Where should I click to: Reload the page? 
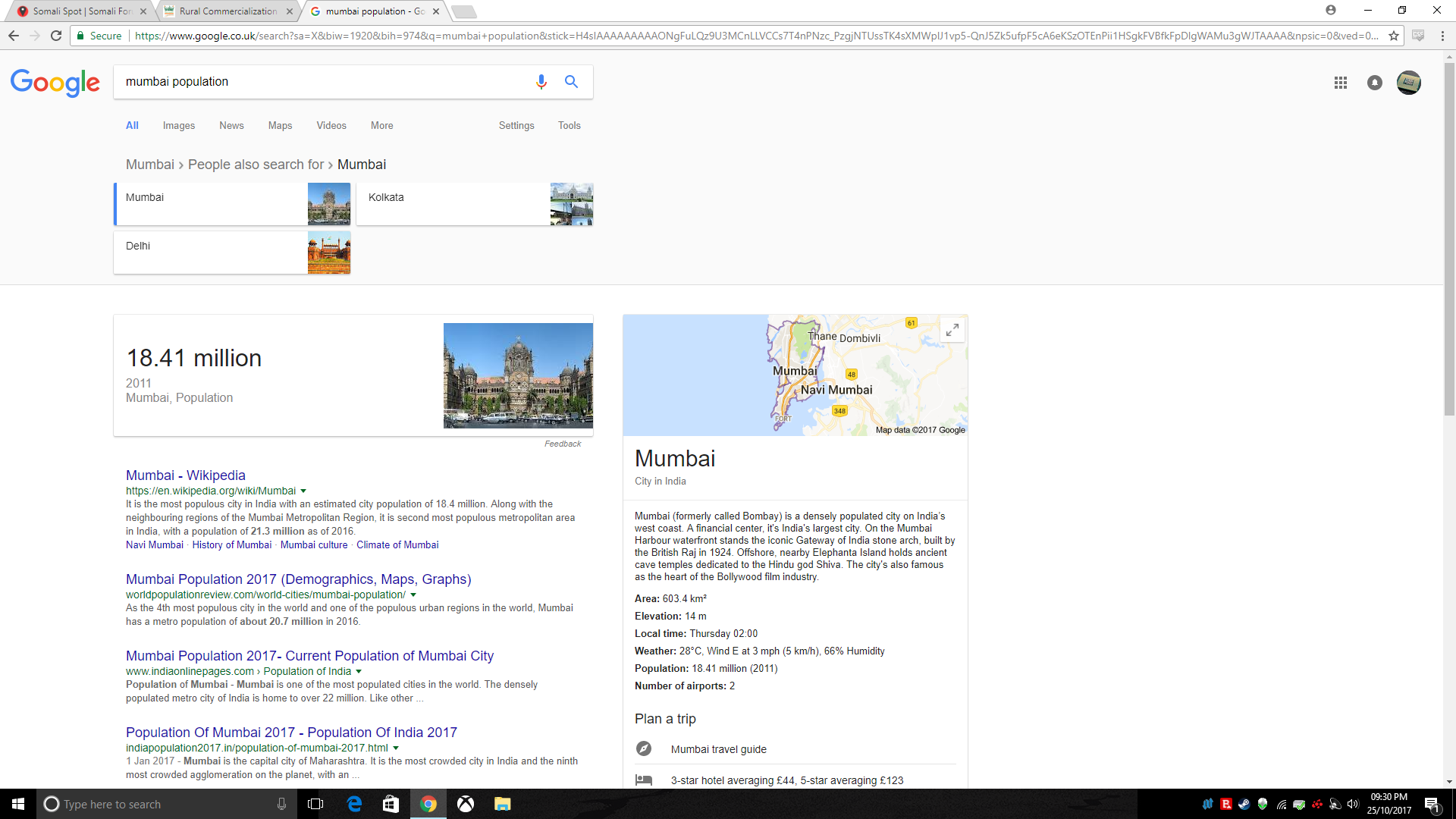coord(56,36)
